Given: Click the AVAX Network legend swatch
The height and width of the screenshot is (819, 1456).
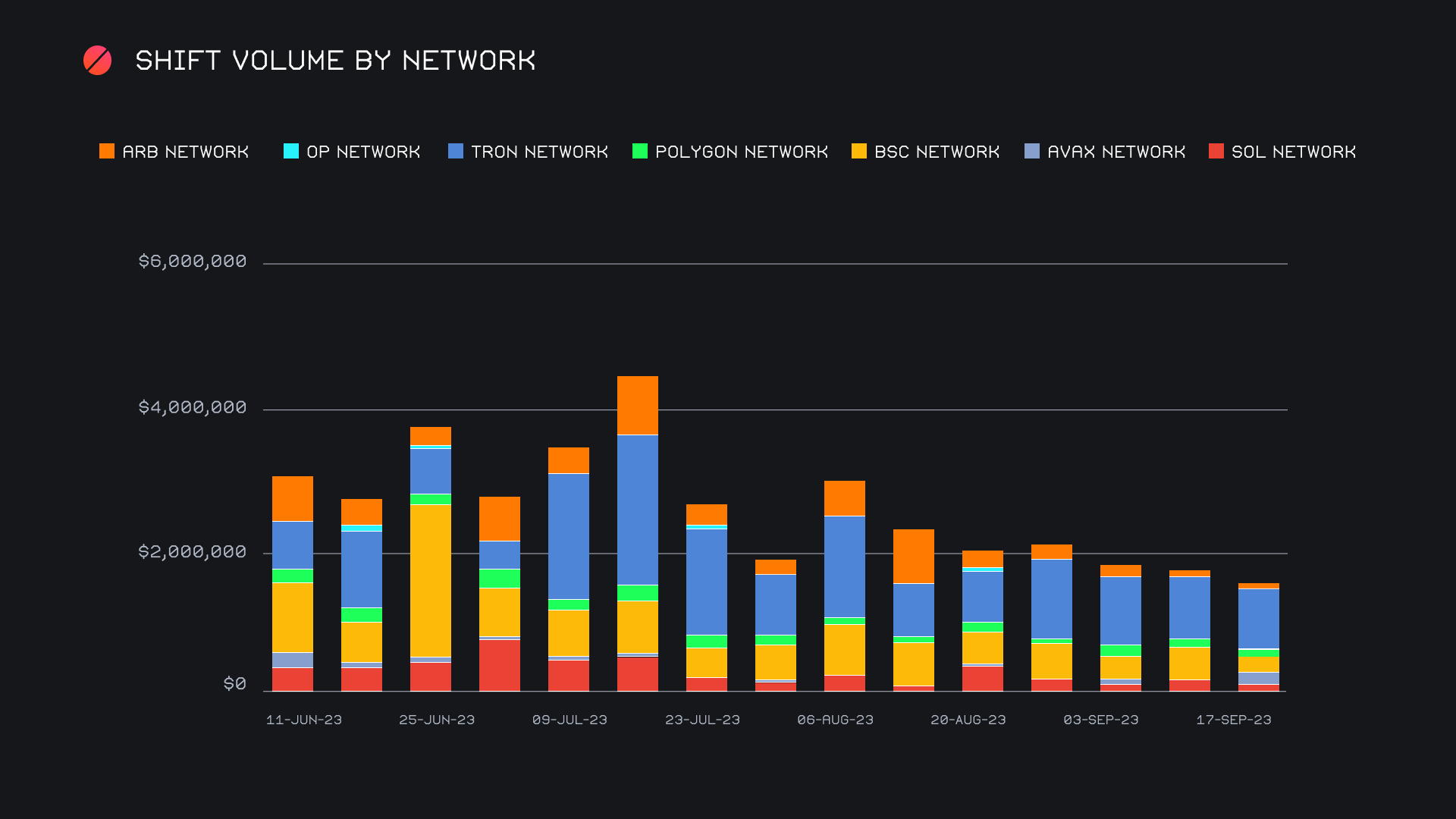Looking at the screenshot, I should 1032,152.
